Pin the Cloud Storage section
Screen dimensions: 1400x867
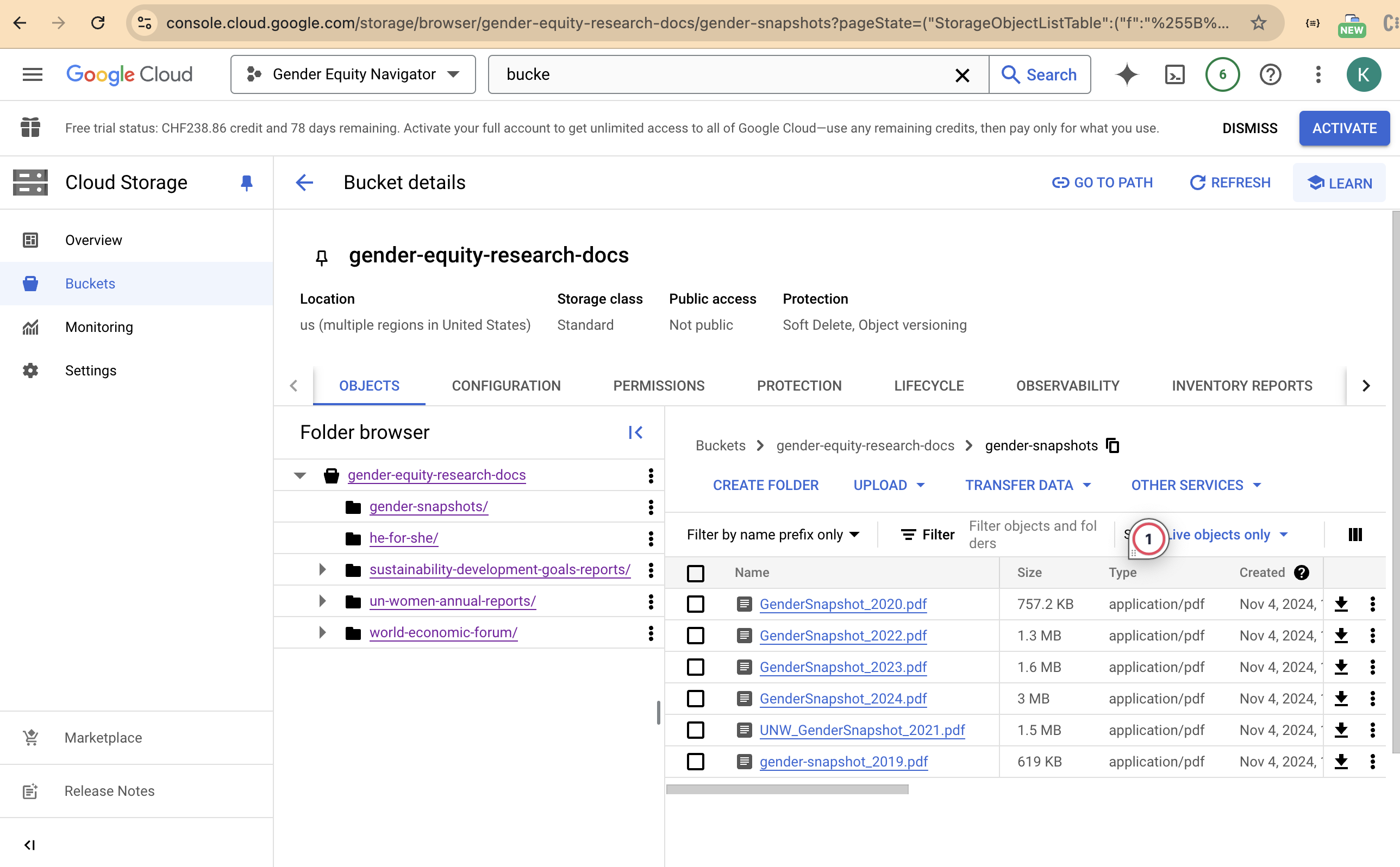246,183
